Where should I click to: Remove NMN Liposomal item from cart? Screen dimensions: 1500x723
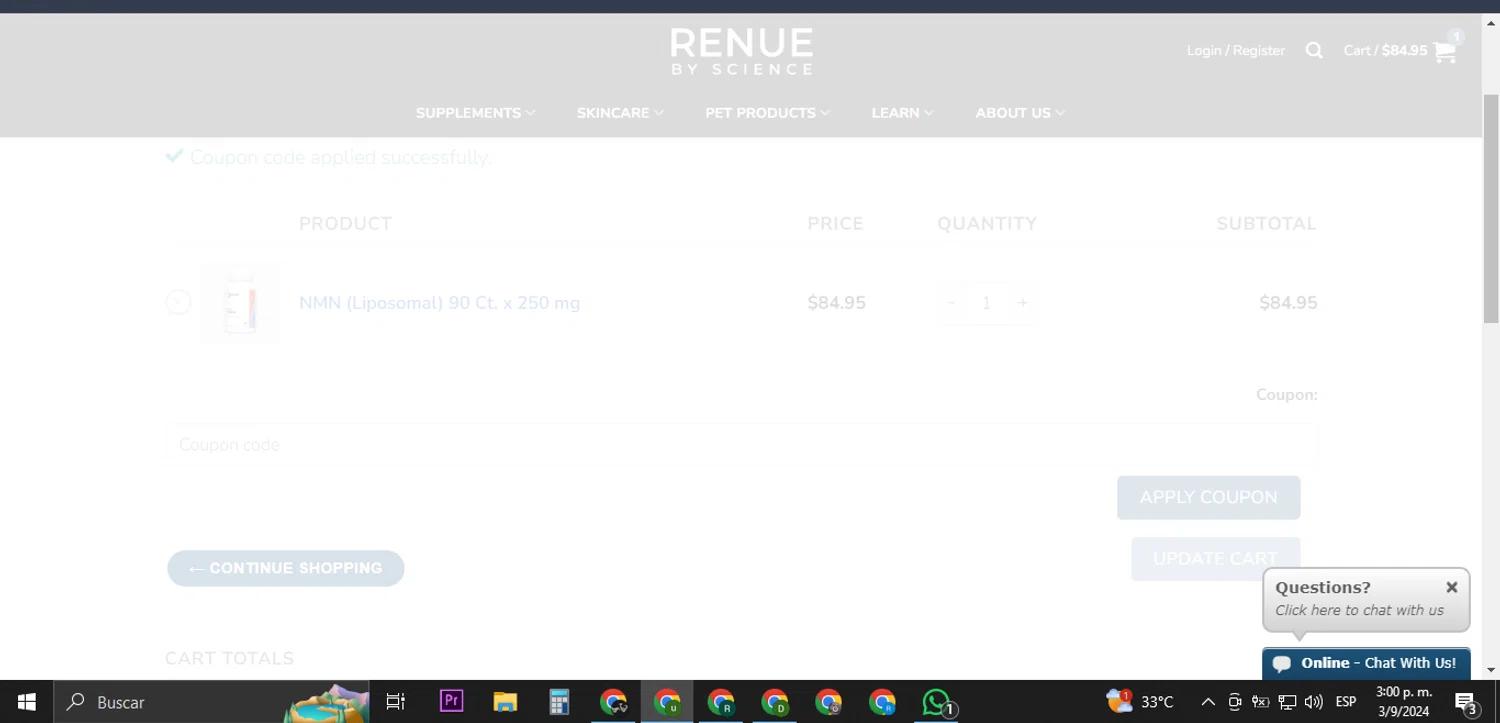178,302
